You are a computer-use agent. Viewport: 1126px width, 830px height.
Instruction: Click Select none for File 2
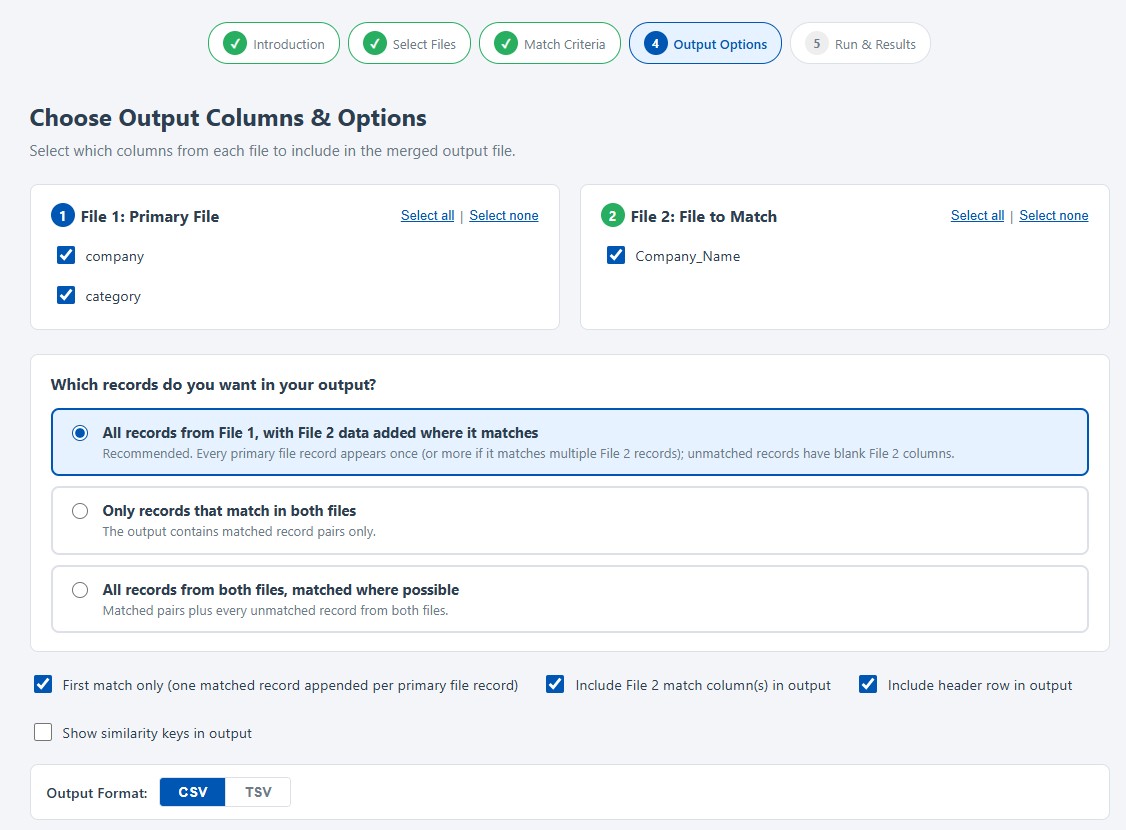click(1053, 215)
